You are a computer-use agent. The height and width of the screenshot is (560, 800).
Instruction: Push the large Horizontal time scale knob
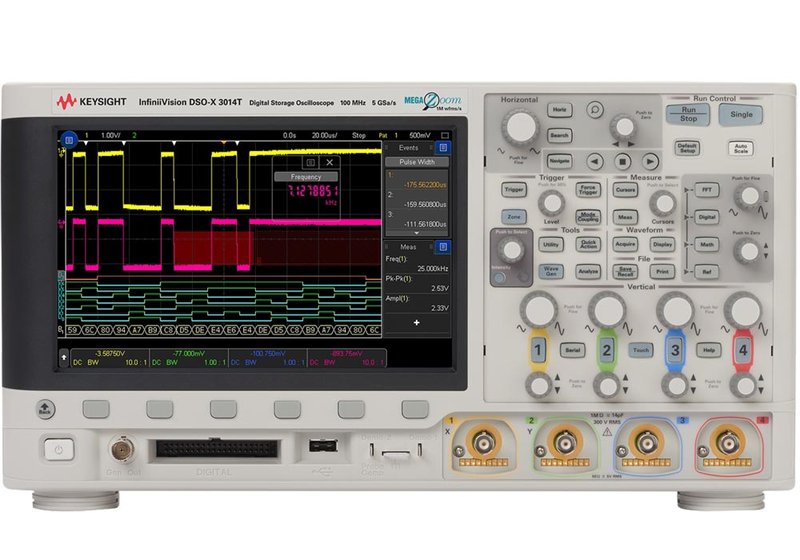(x=520, y=127)
